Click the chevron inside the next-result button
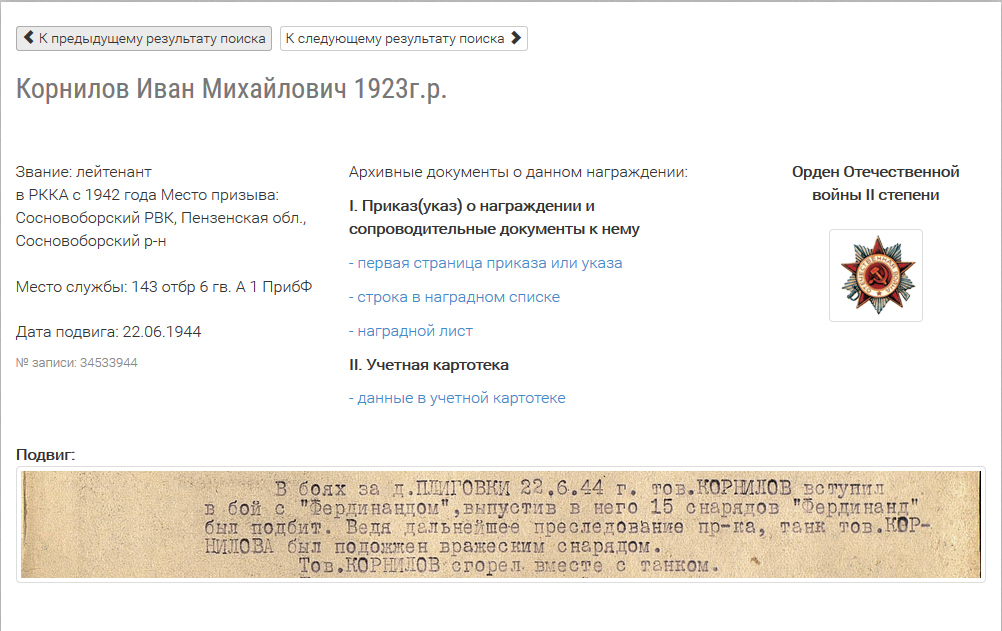This screenshot has height=631, width=1002. point(515,39)
